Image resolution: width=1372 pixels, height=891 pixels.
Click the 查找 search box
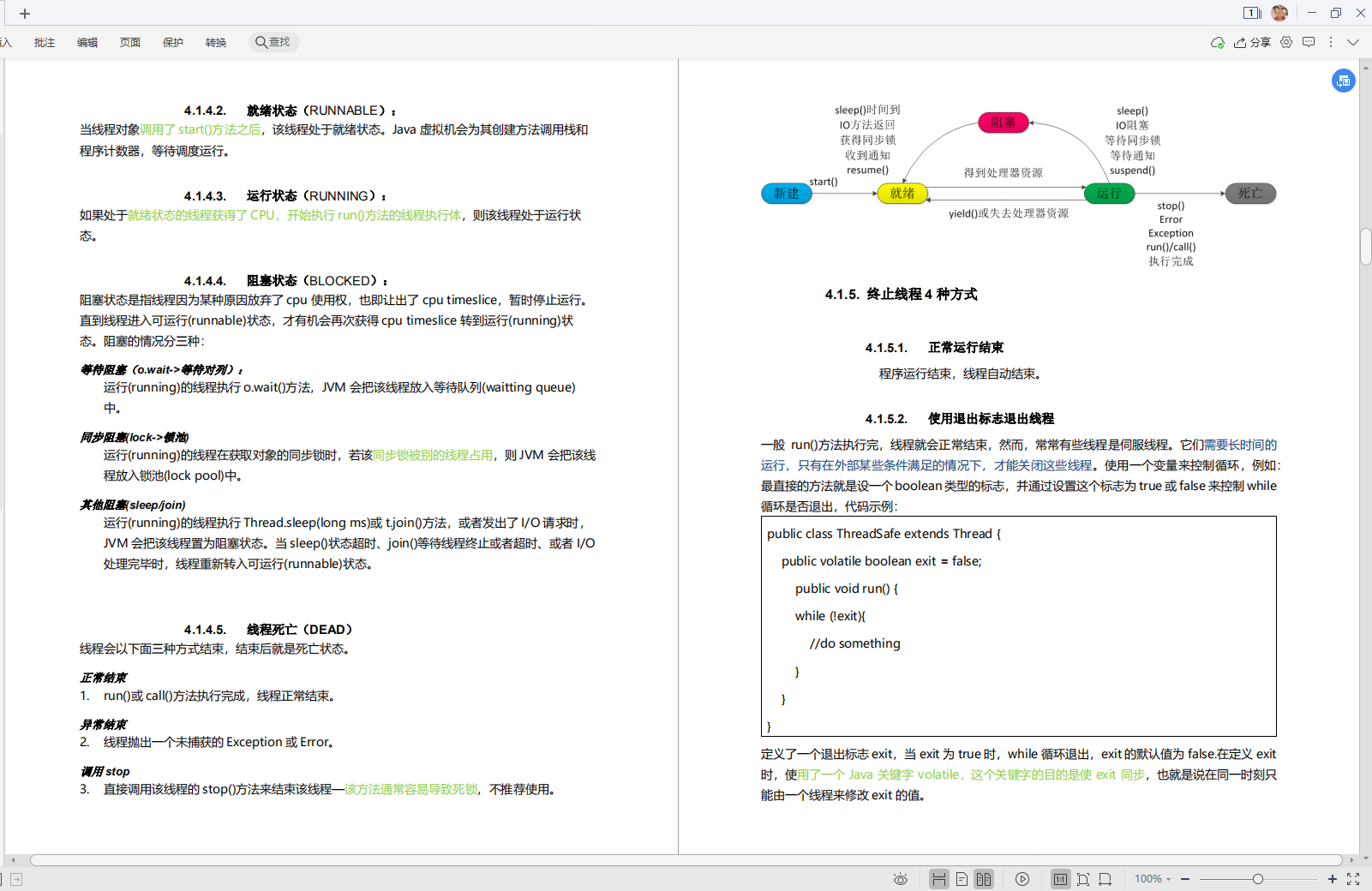273,42
